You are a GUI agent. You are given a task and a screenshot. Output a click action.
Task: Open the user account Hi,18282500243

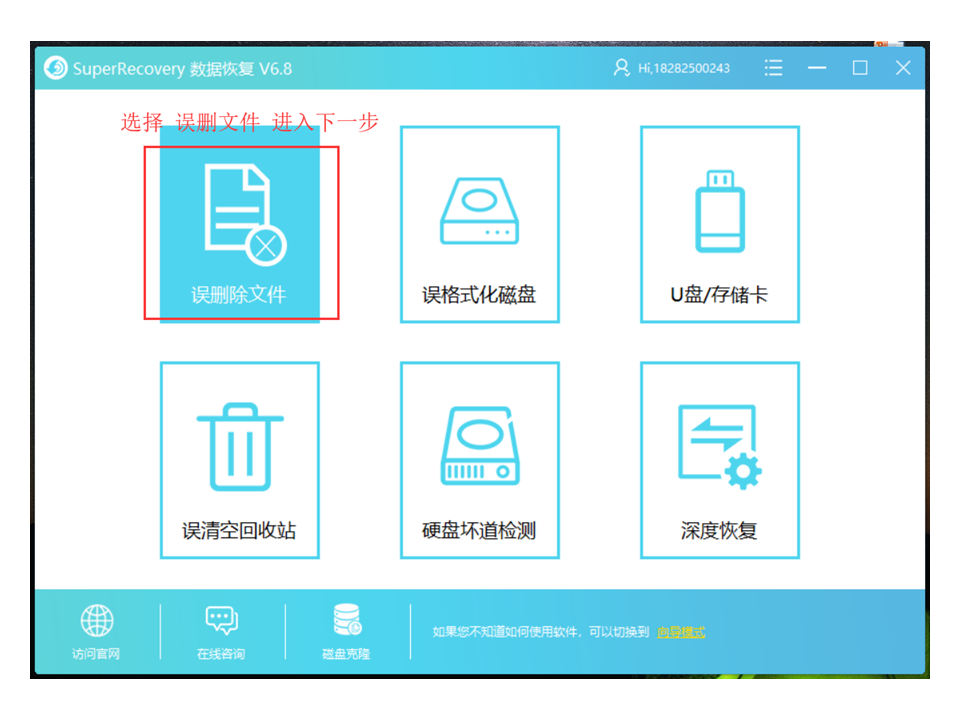[672, 68]
